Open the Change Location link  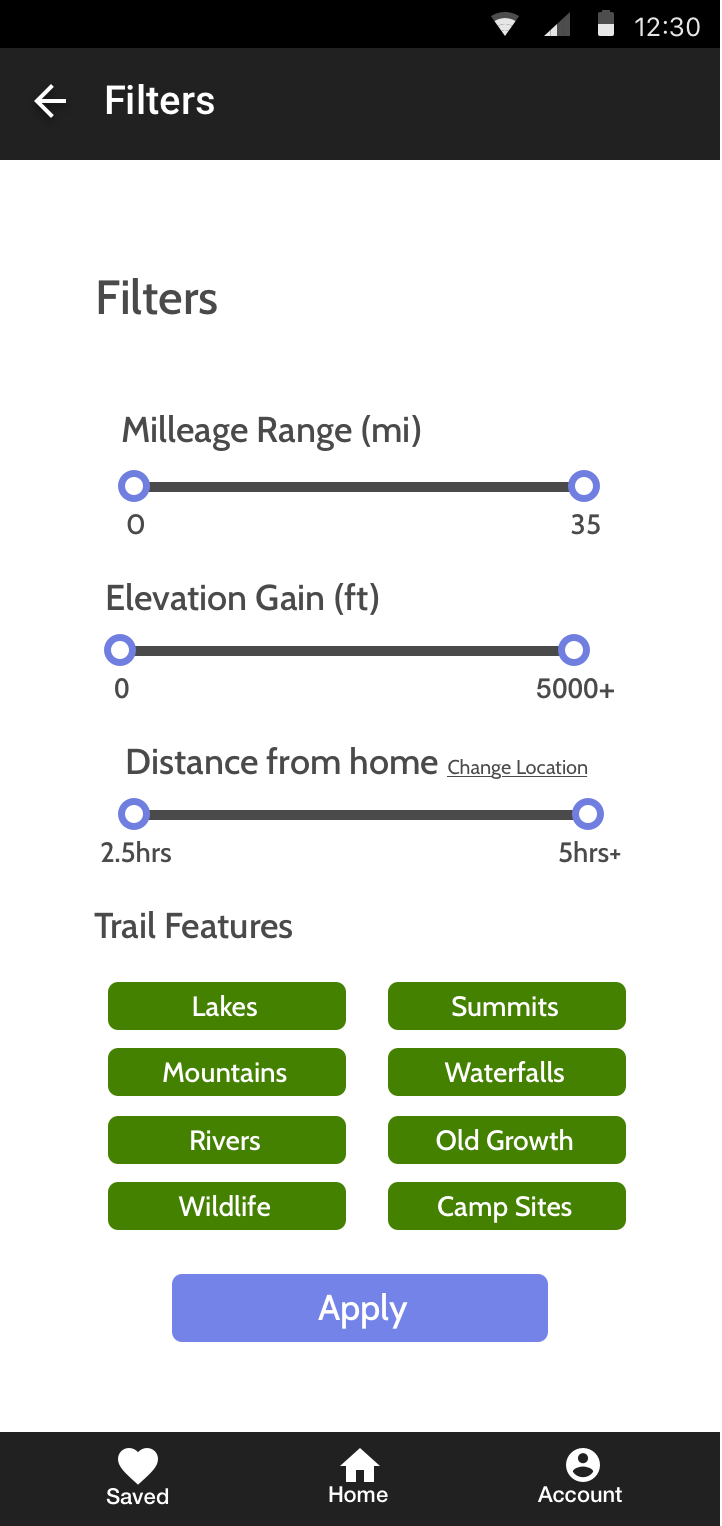coord(517,768)
